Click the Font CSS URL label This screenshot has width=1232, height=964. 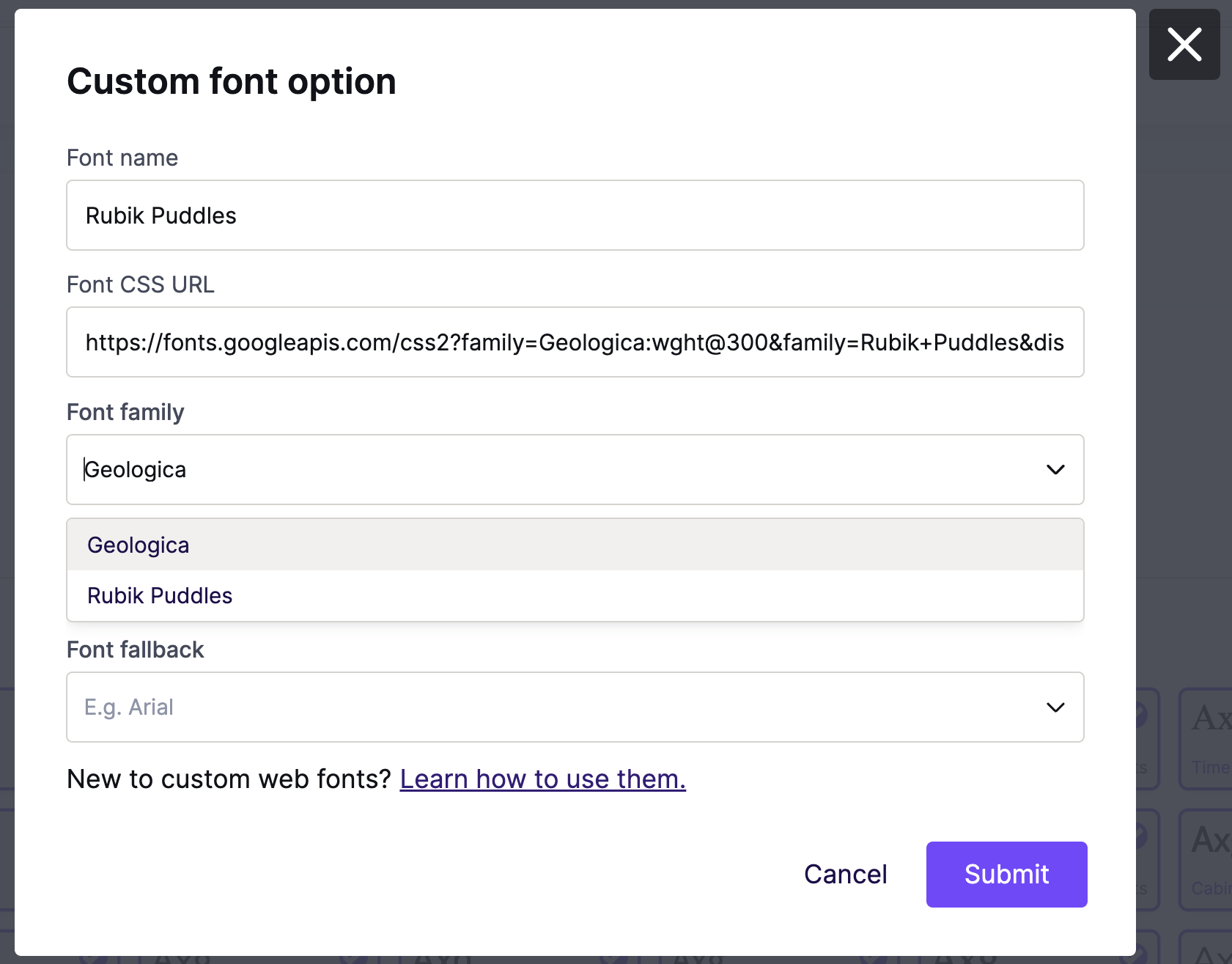tap(140, 285)
